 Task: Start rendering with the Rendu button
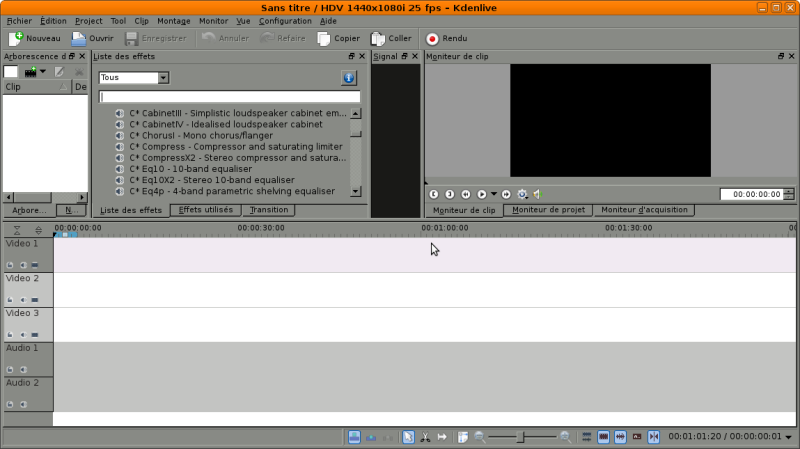[x=447, y=38]
